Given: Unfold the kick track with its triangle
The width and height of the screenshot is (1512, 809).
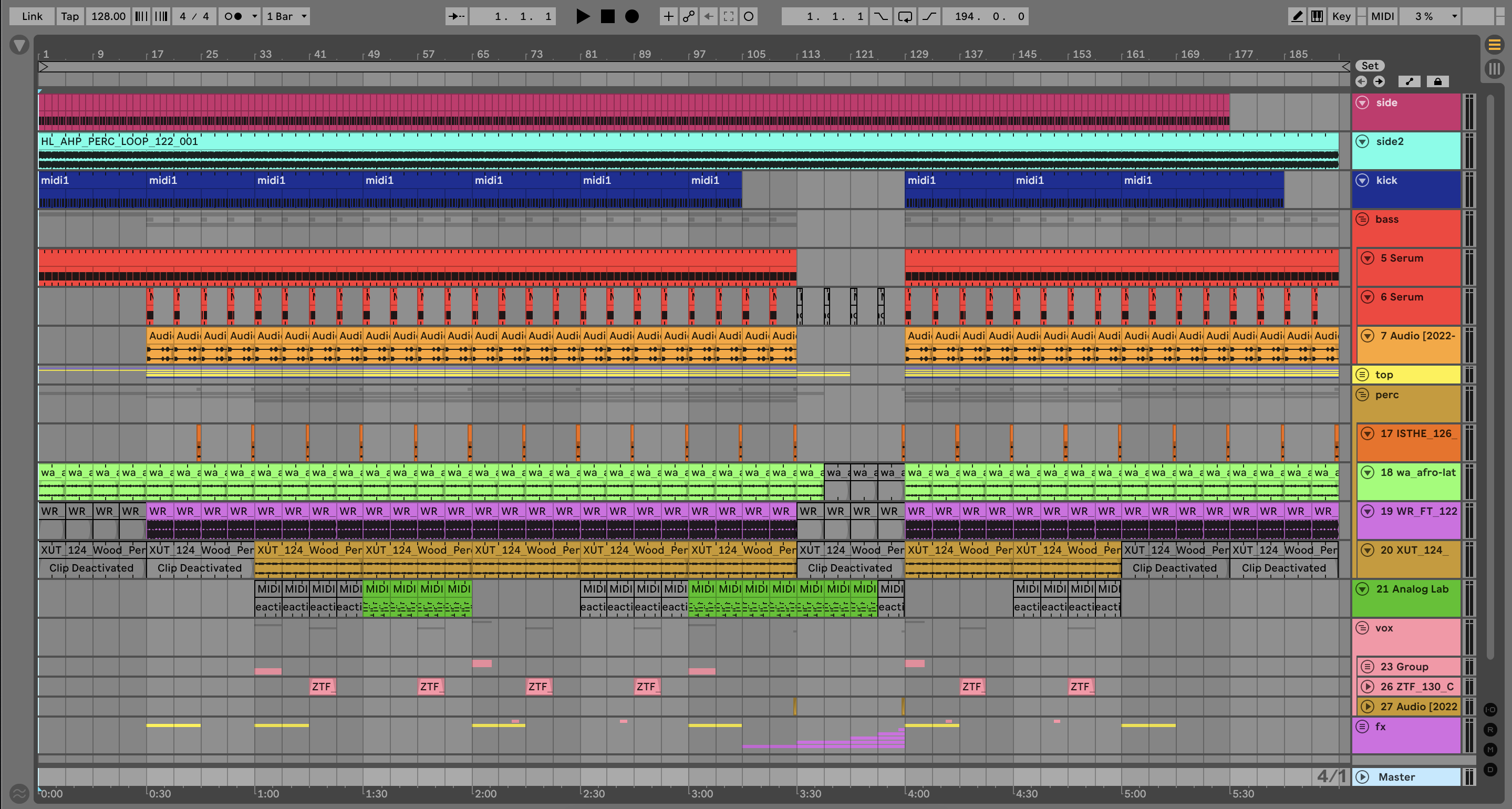Looking at the screenshot, I should (1362, 180).
